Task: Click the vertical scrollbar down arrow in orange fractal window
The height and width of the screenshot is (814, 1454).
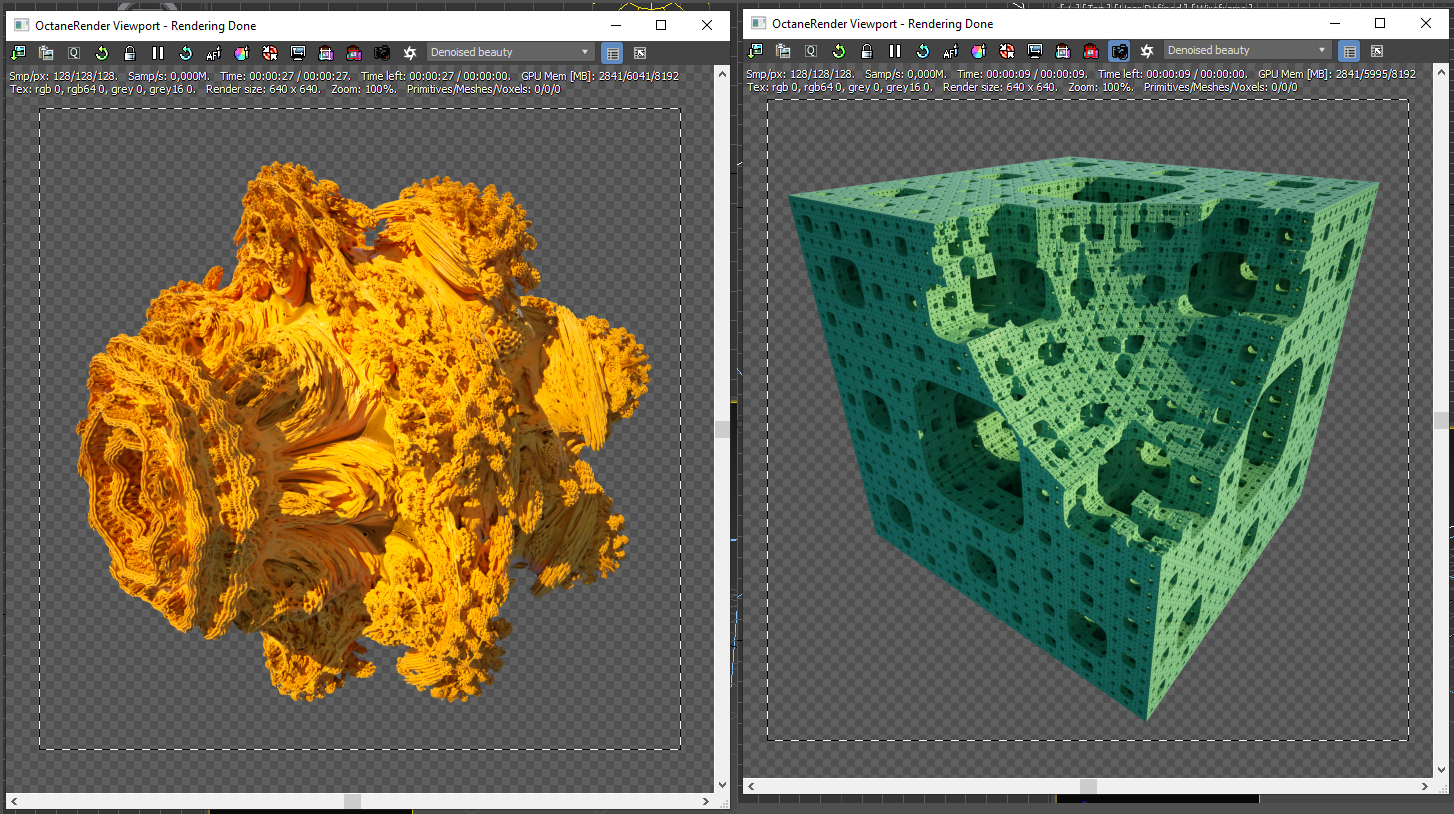Action: (722, 786)
